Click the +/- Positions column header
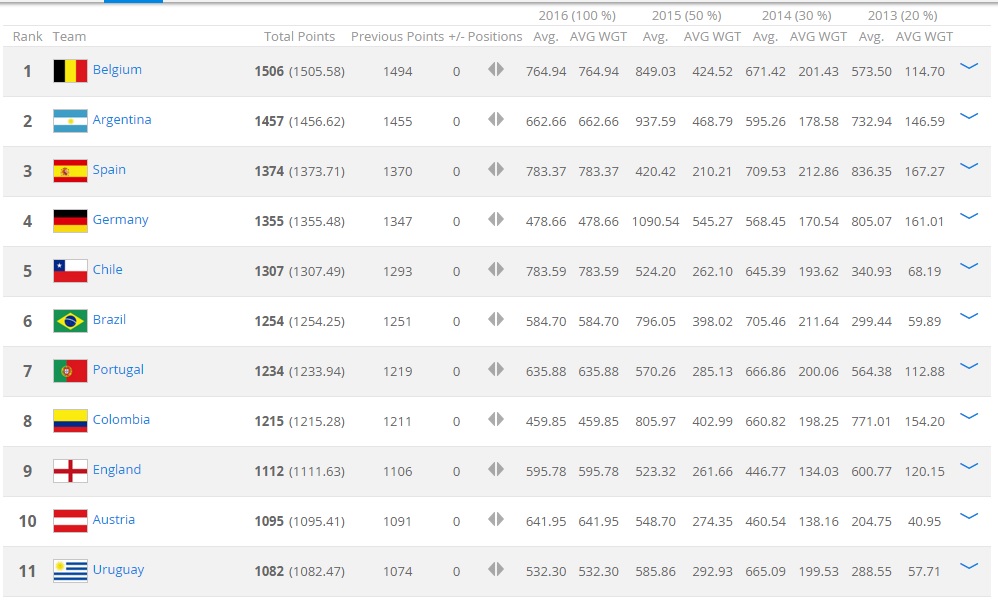Viewport: 998px width, 600px height. pyautogui.click(x=486, y=36)
